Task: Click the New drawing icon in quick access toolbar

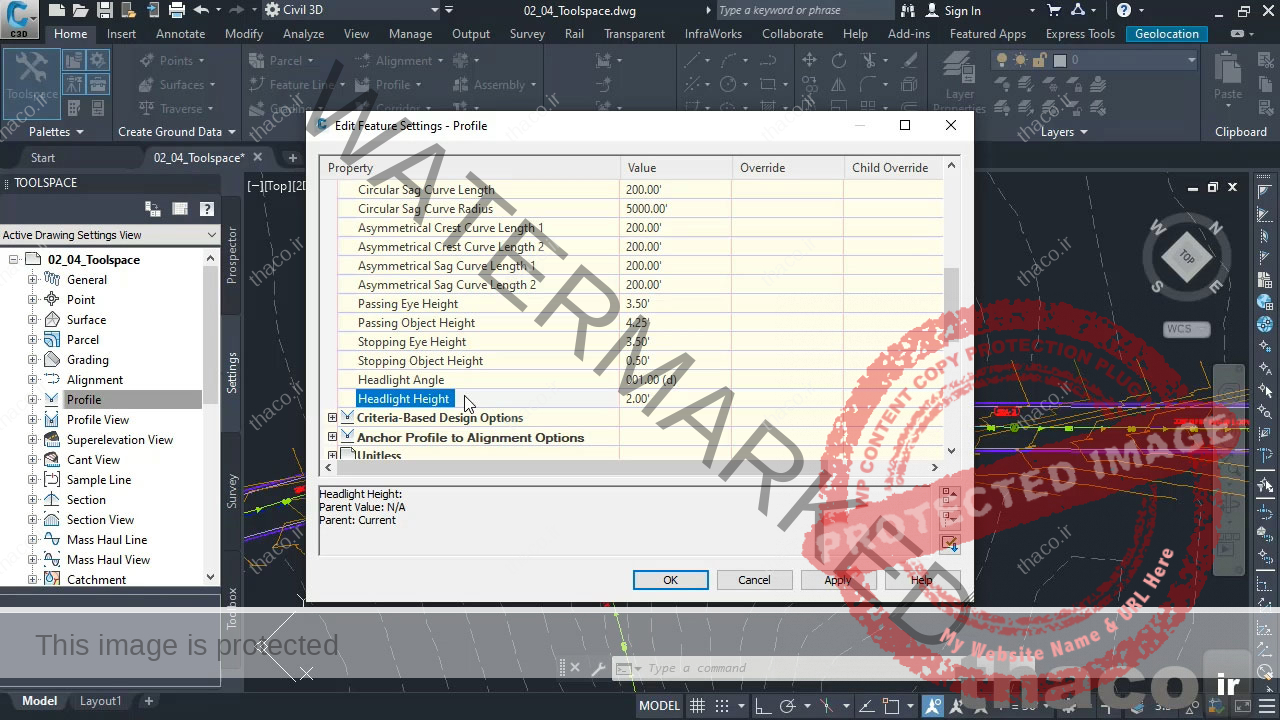Action: click(x=56, y=10)
